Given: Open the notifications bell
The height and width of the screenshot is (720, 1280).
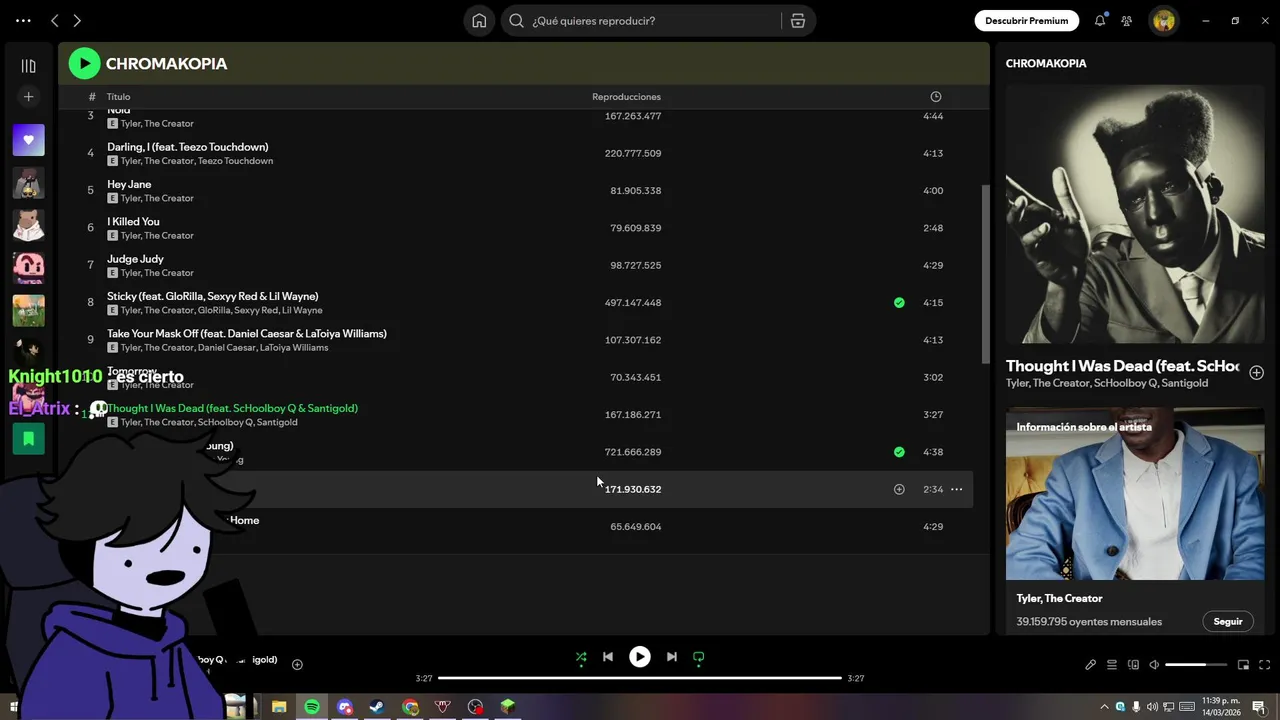Looking at the screenshot, I should (x=1100, y=21).
